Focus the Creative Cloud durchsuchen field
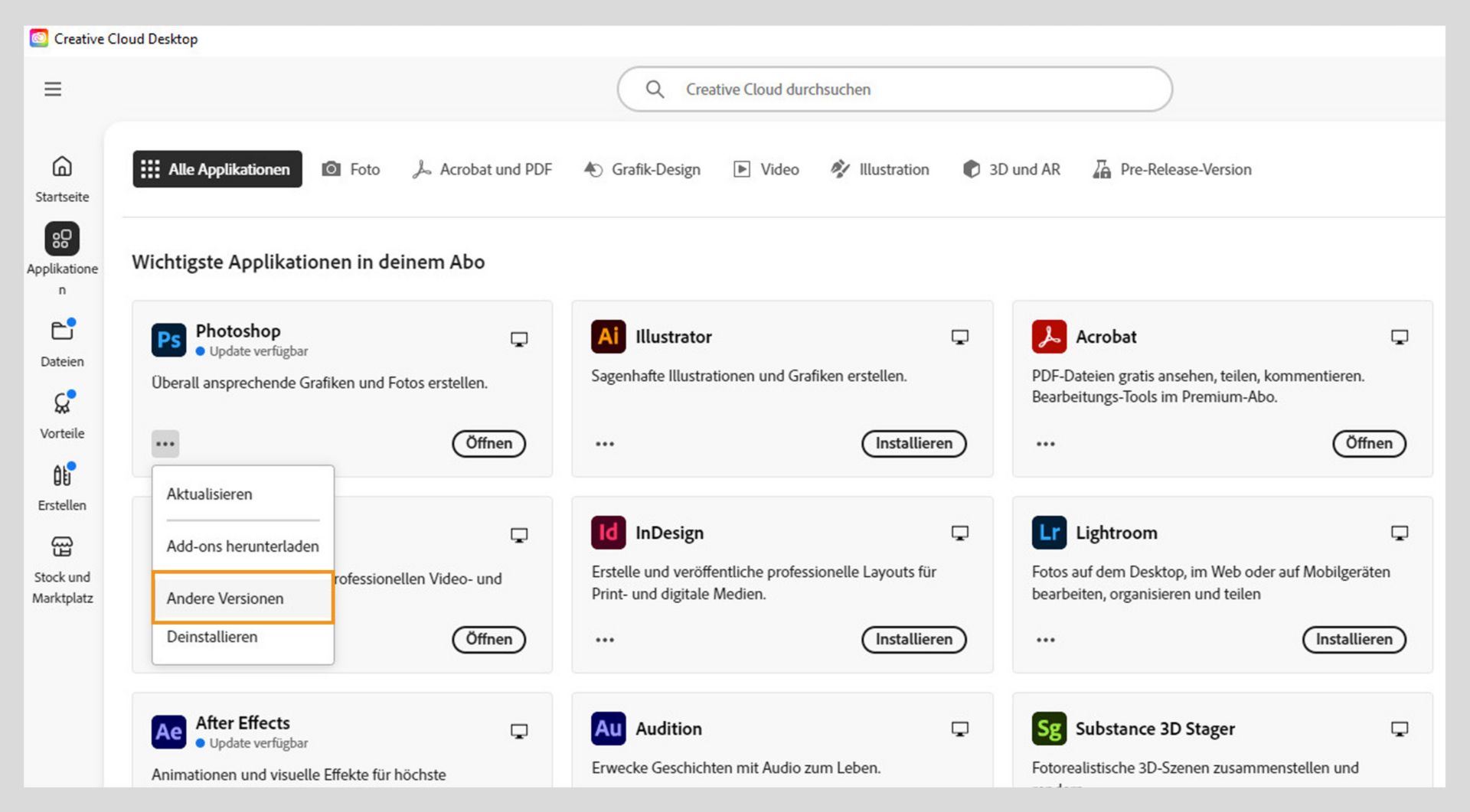Screen dimensions: 1470x812 tap(894, 90)
